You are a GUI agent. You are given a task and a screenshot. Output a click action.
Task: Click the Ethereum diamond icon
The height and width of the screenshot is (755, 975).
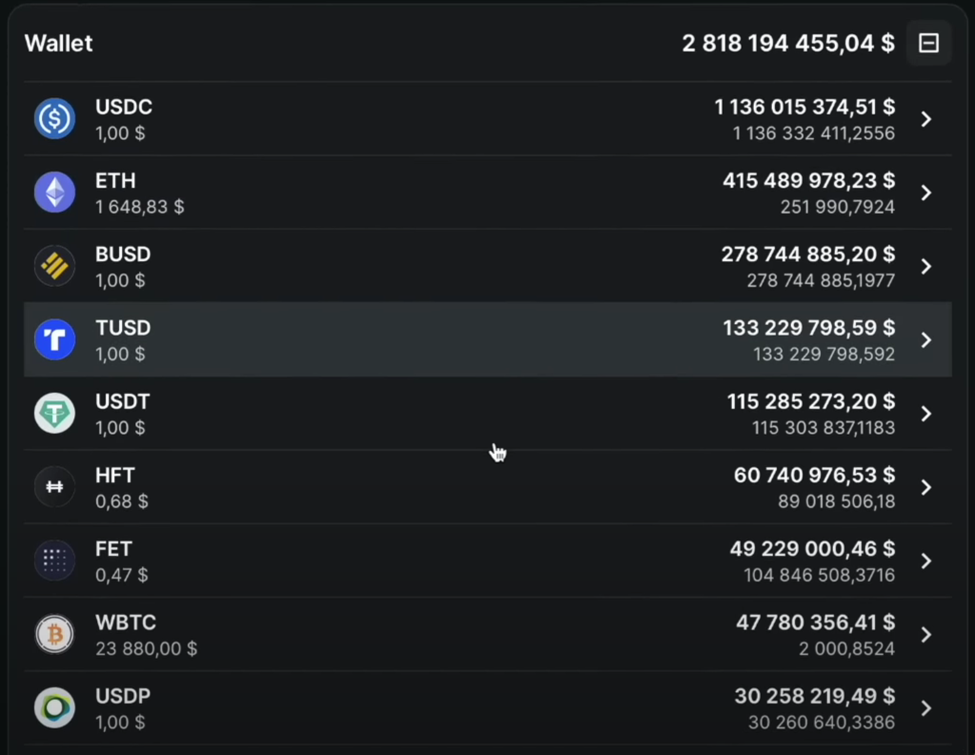[x=55, y=193]
